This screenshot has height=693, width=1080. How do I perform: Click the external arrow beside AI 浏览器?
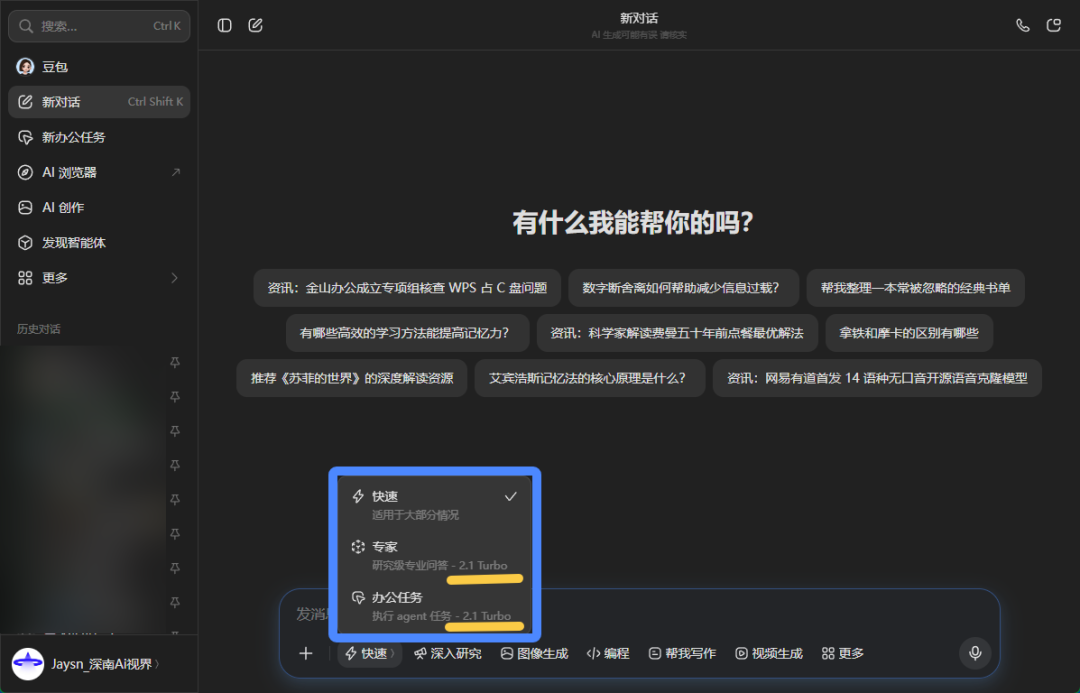point(176,172)
